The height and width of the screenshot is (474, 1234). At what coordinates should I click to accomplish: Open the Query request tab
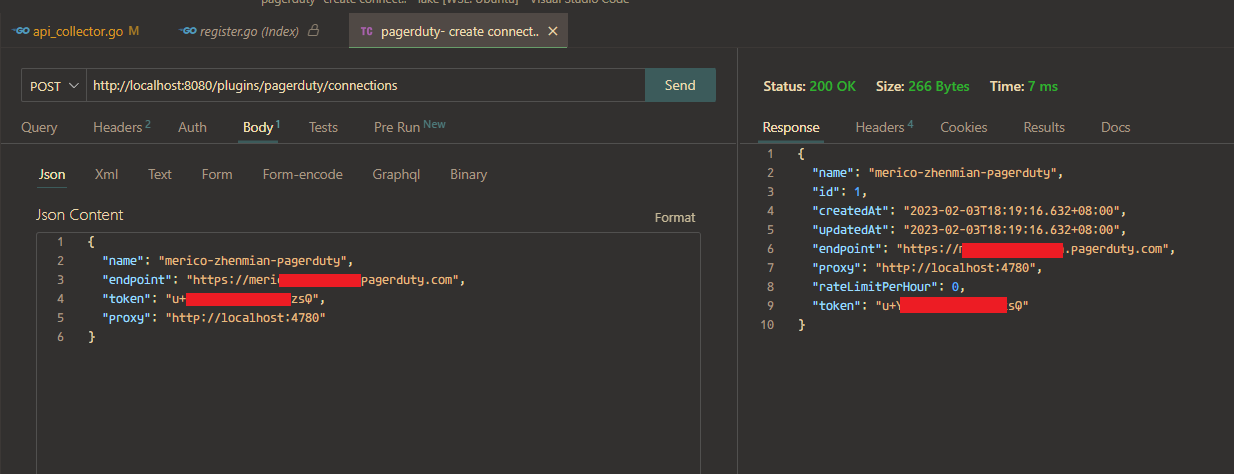pyautogui.click(x=39, y=127)
